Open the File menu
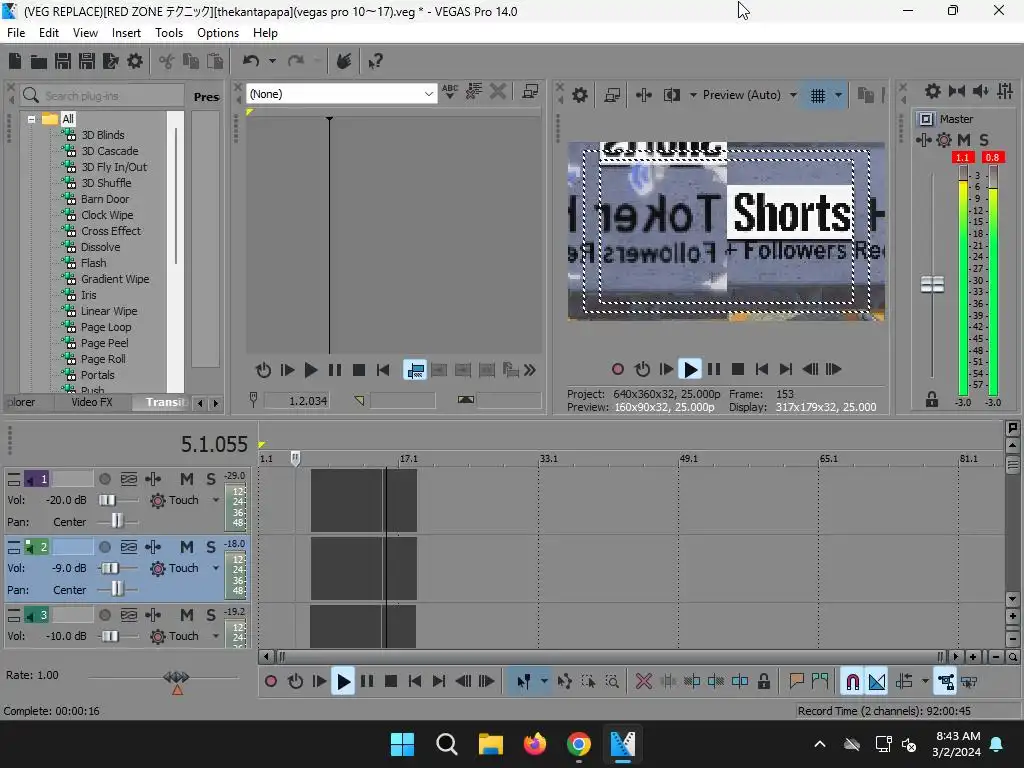 tap(16, 33)
